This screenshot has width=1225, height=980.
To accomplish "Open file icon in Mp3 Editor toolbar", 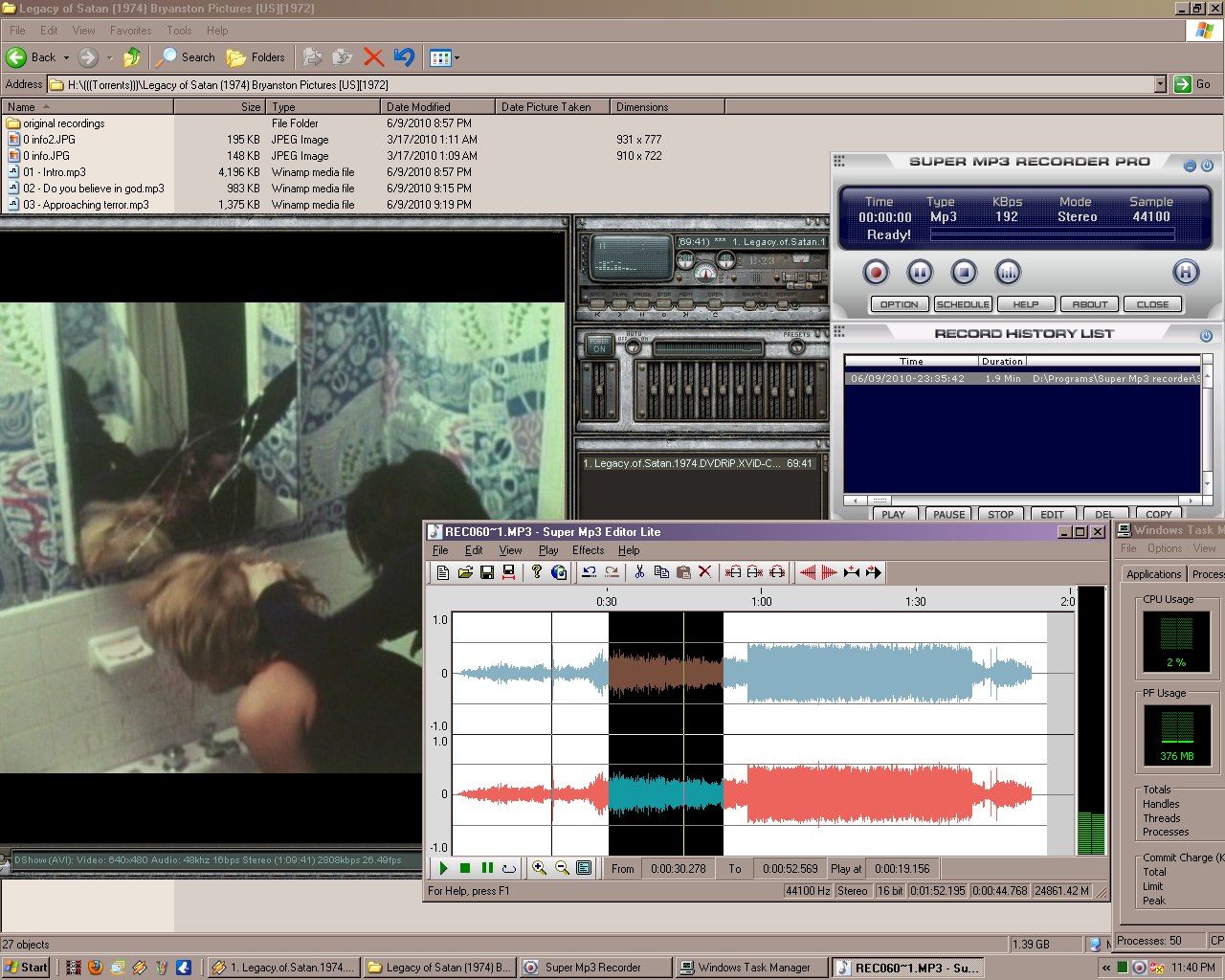I will pos(465,572).
